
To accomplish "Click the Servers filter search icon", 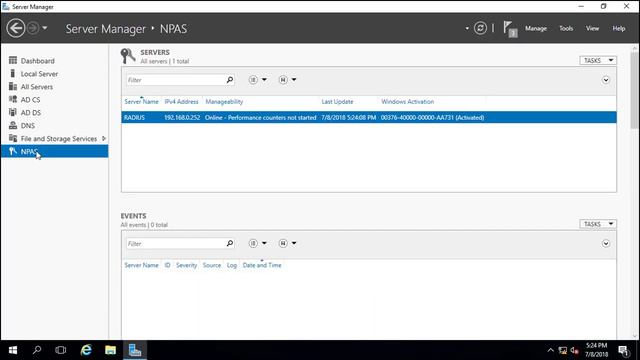I will (230, 80).
